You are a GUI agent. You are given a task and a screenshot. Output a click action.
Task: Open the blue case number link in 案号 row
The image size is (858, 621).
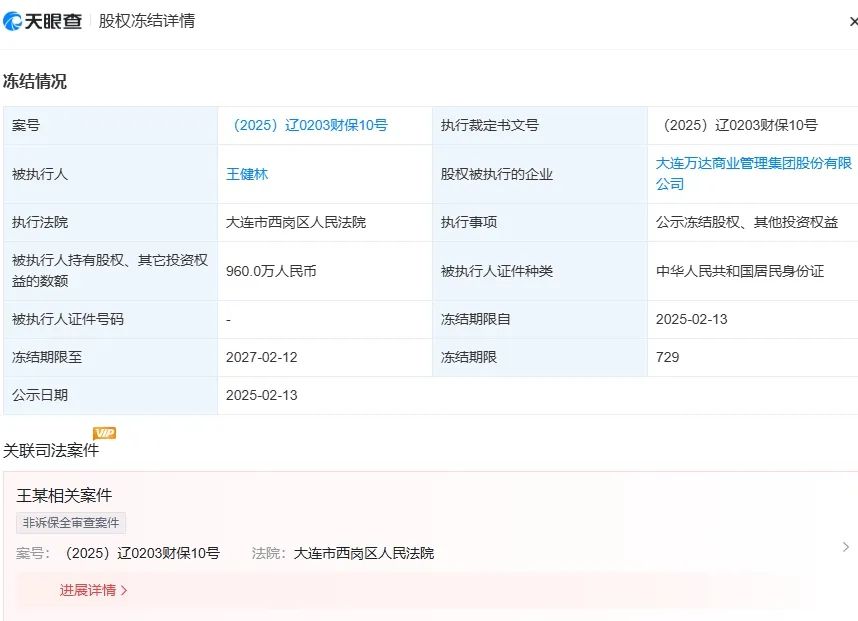click(309, 126)
